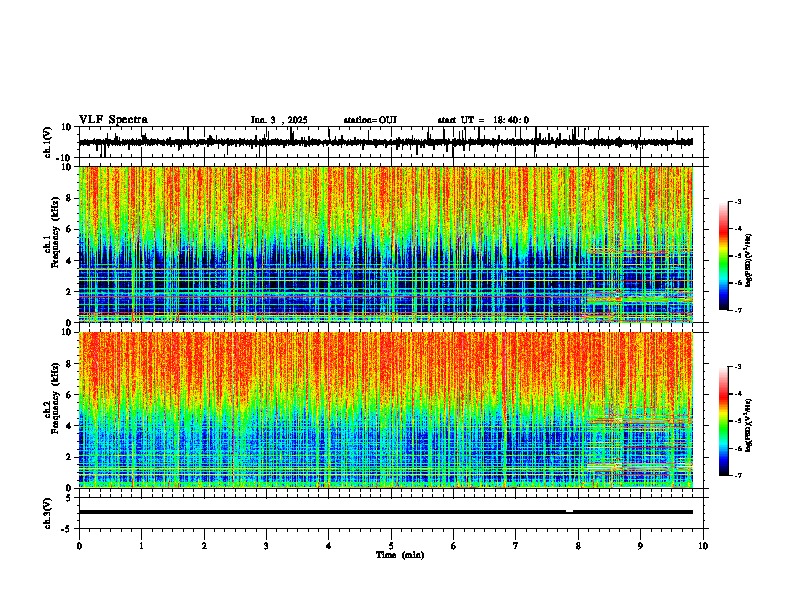
Task: Click the time axis tick label "8"
Action: [578, 546]
